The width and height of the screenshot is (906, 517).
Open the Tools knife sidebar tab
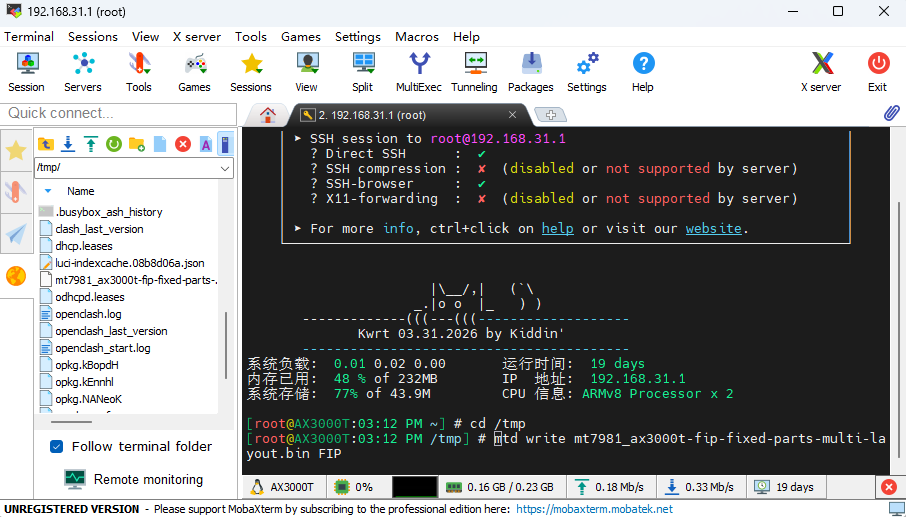16,192
